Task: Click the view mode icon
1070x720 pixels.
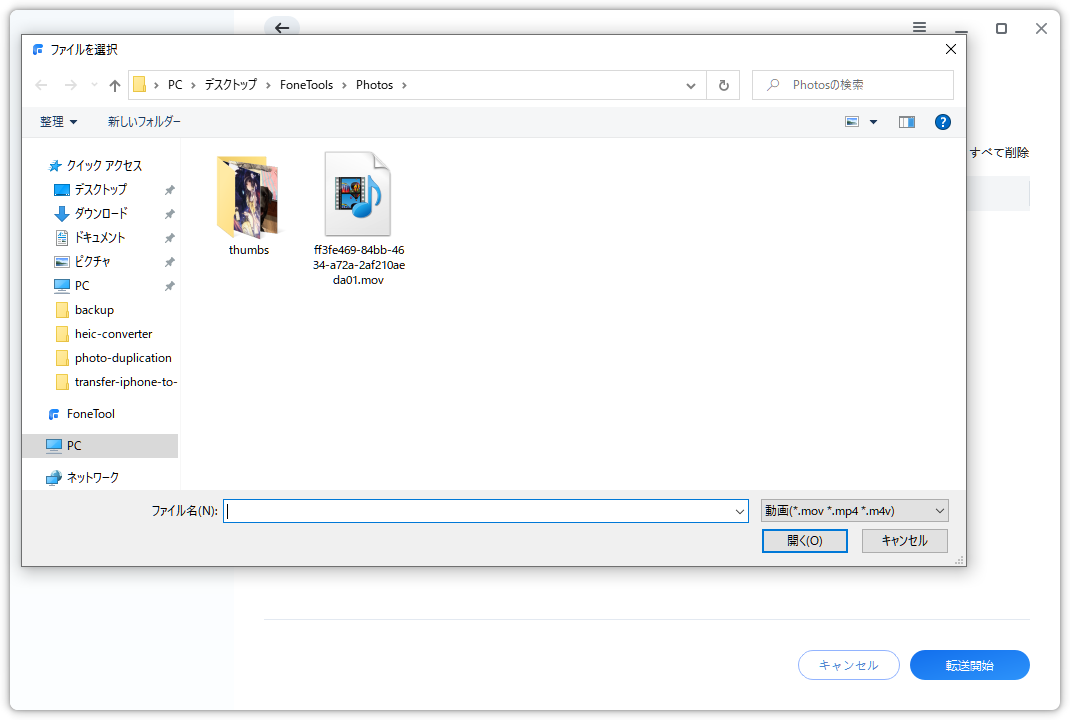Action: [853, 121]
